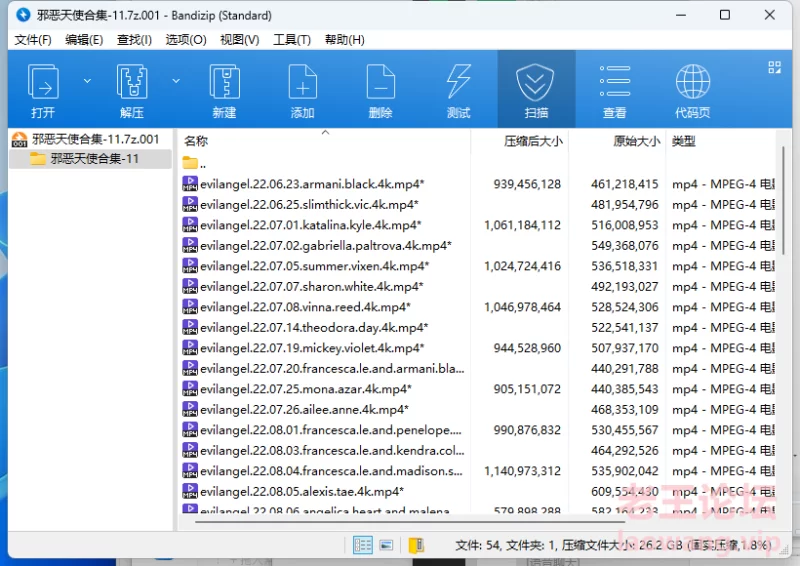
Task: Click the toolbar customize grid icon
Action: coord(774,67)
